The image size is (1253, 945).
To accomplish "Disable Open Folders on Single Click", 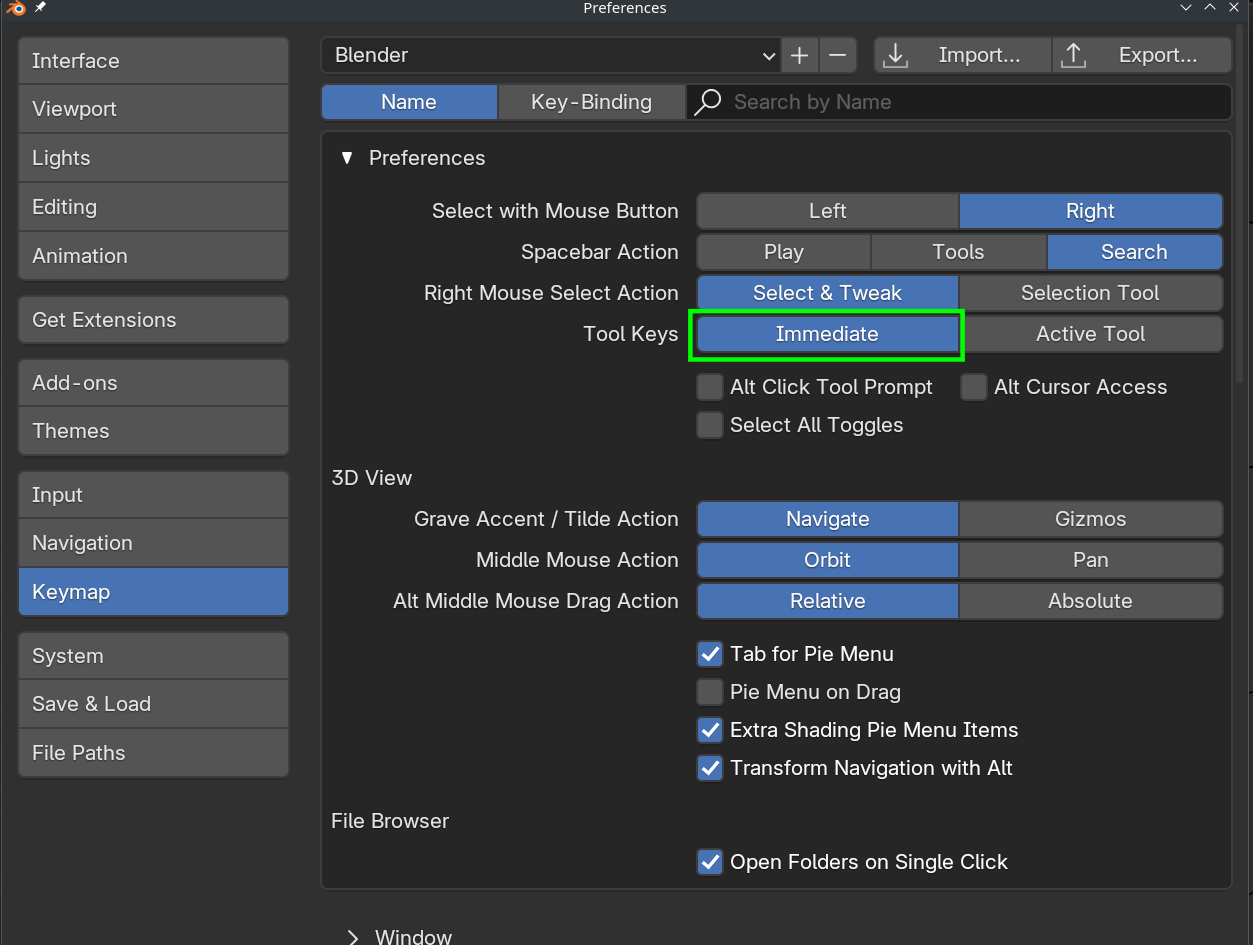I will (710, 862).
